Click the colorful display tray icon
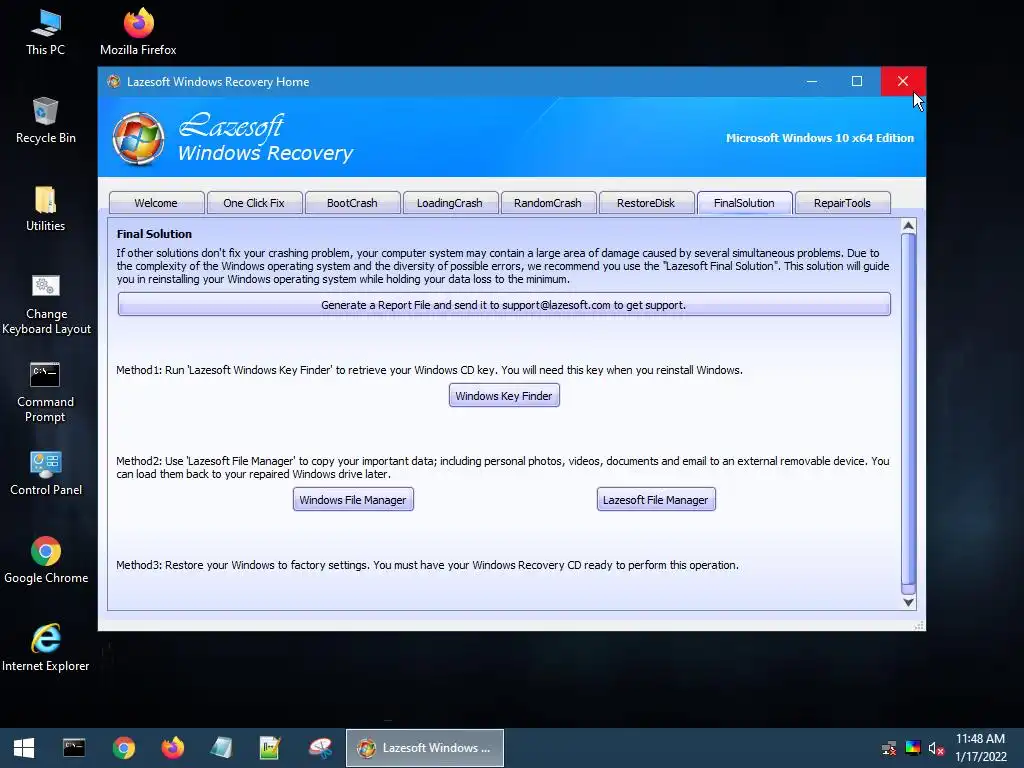Viewport: 1024px width, 768px height. pos(913,748)
